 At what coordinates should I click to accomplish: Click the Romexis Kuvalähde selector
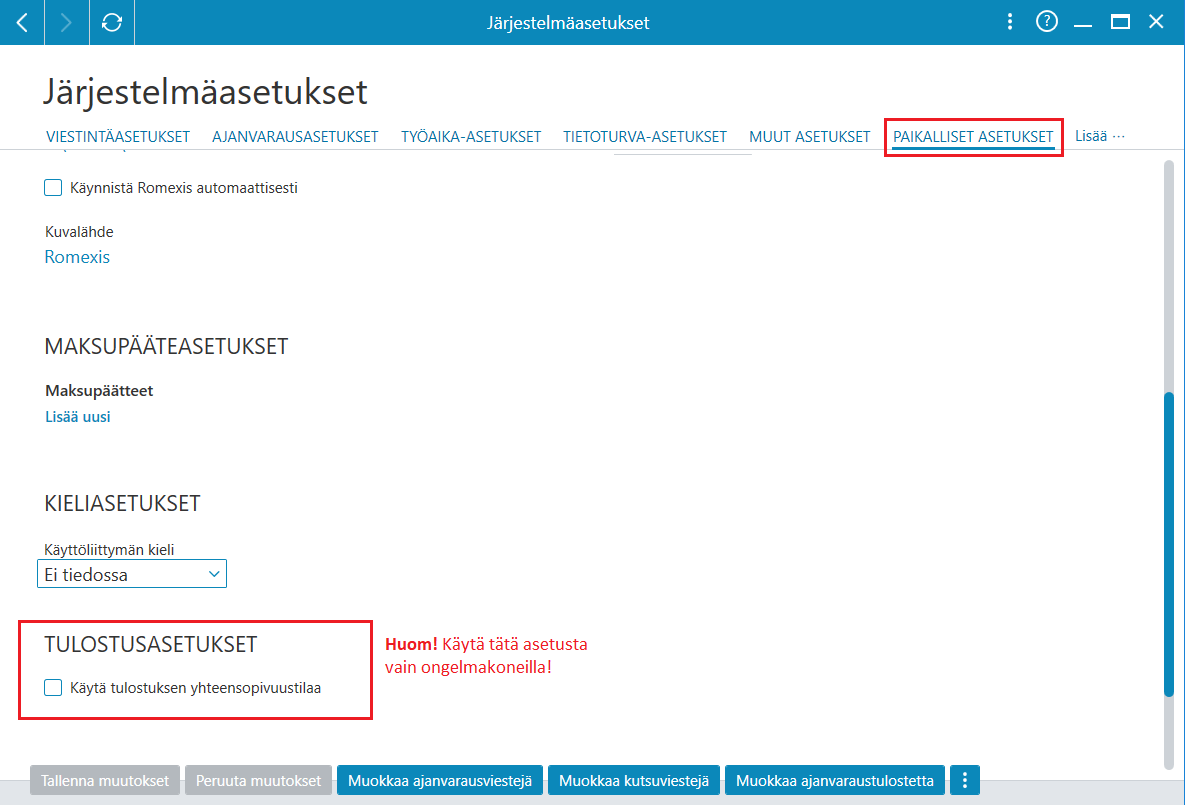[77, 257]
